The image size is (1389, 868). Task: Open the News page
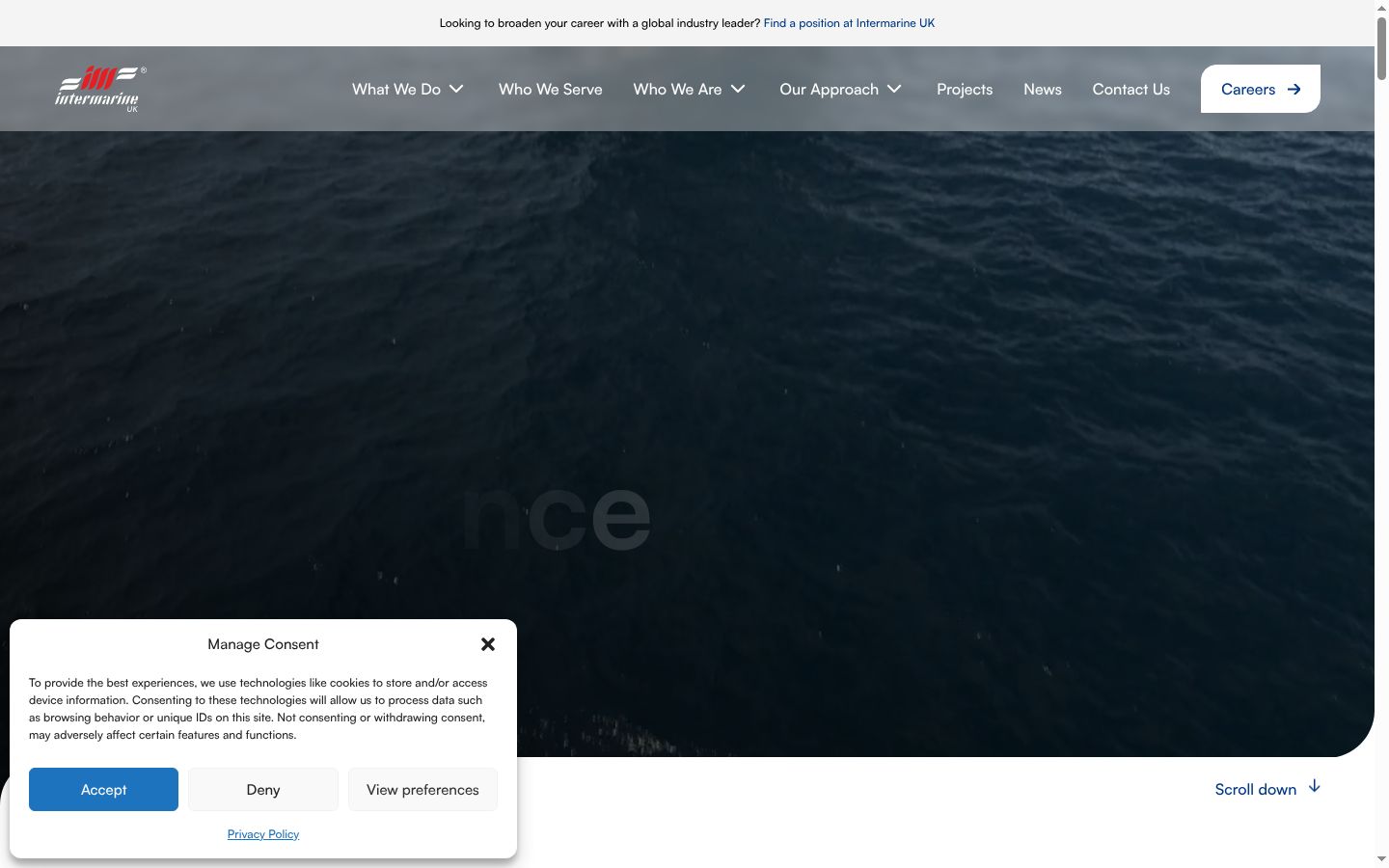tap(1043, 89)
